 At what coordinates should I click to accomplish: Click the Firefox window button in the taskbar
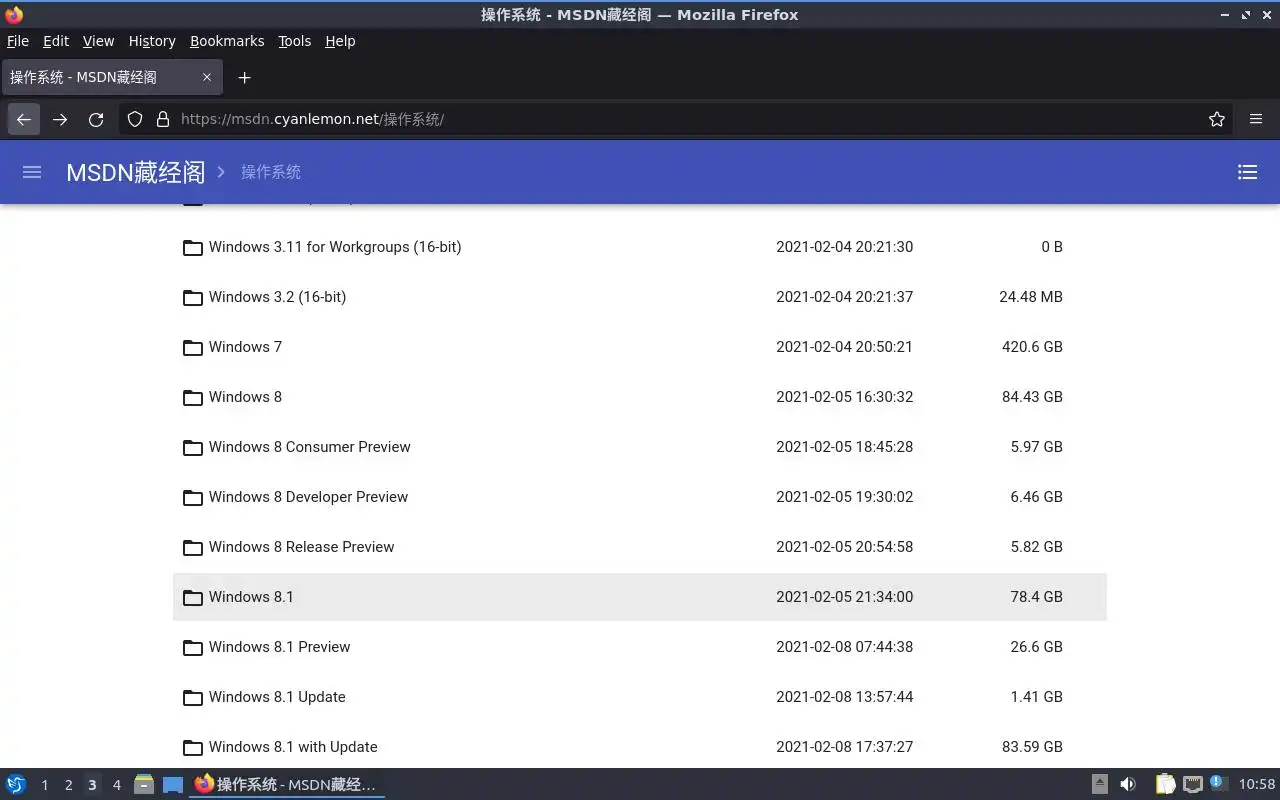pyautogui.click(x=287, y=784)
